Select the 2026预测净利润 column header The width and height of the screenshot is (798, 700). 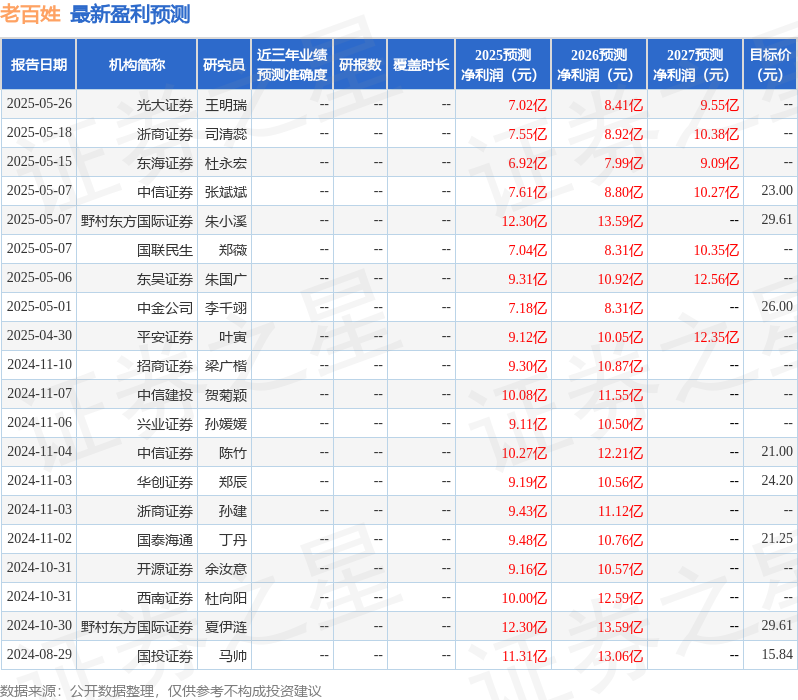click(x=599, y=65)
